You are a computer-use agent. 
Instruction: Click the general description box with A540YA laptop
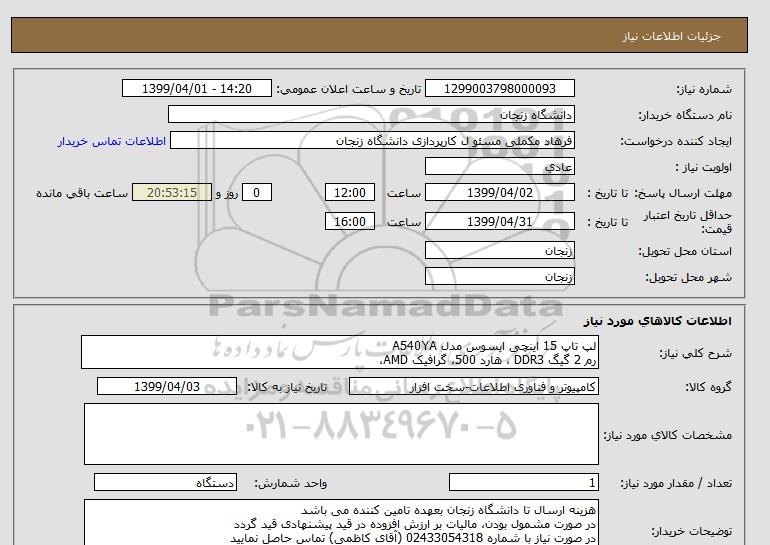[x=340, y=352]
